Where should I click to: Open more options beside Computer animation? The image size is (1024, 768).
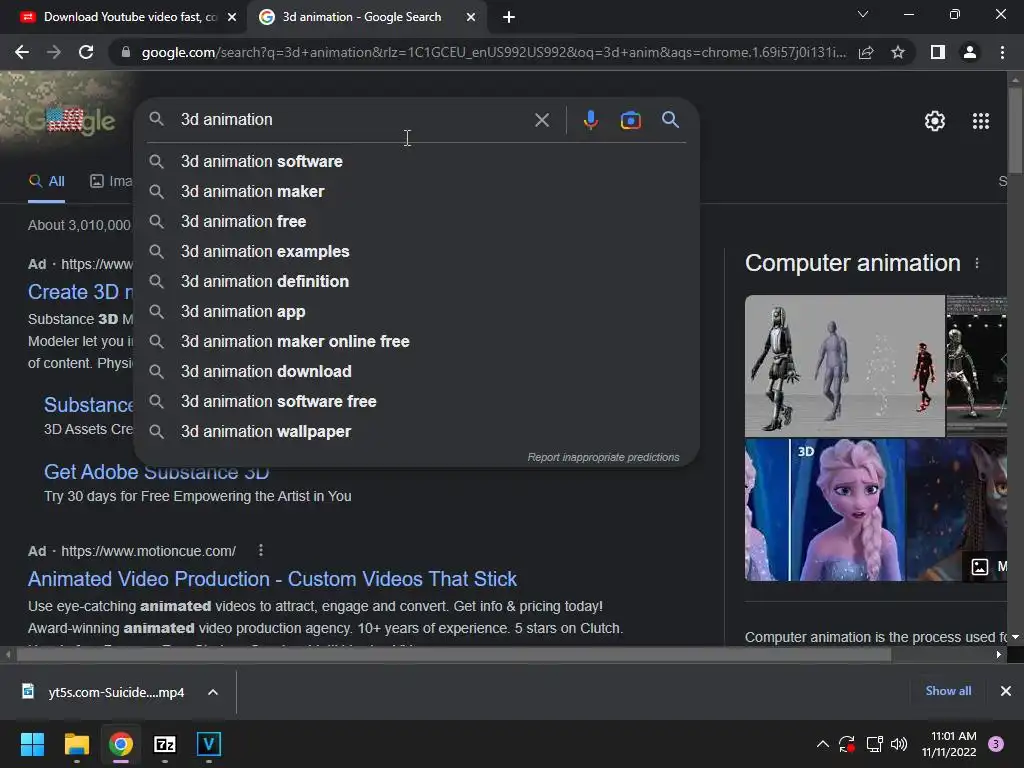(x=977, y=263)
